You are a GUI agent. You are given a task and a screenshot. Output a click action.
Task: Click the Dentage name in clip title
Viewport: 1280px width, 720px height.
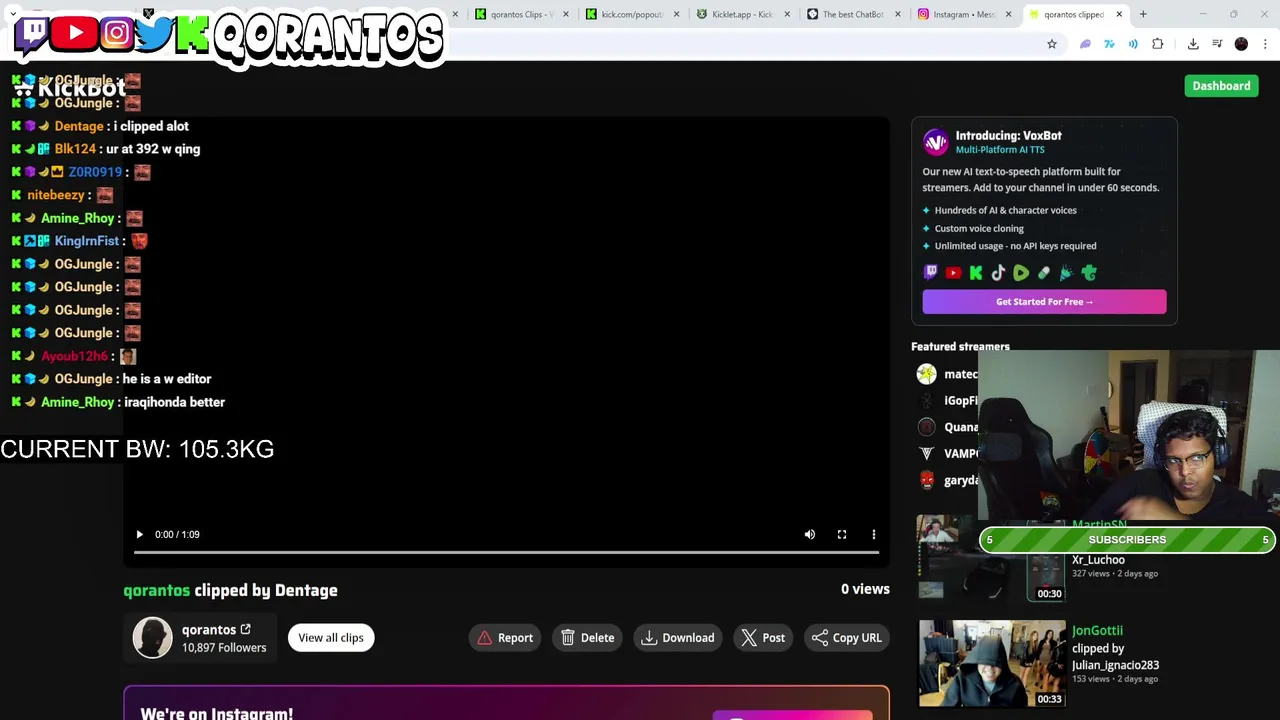coord(306,590)
